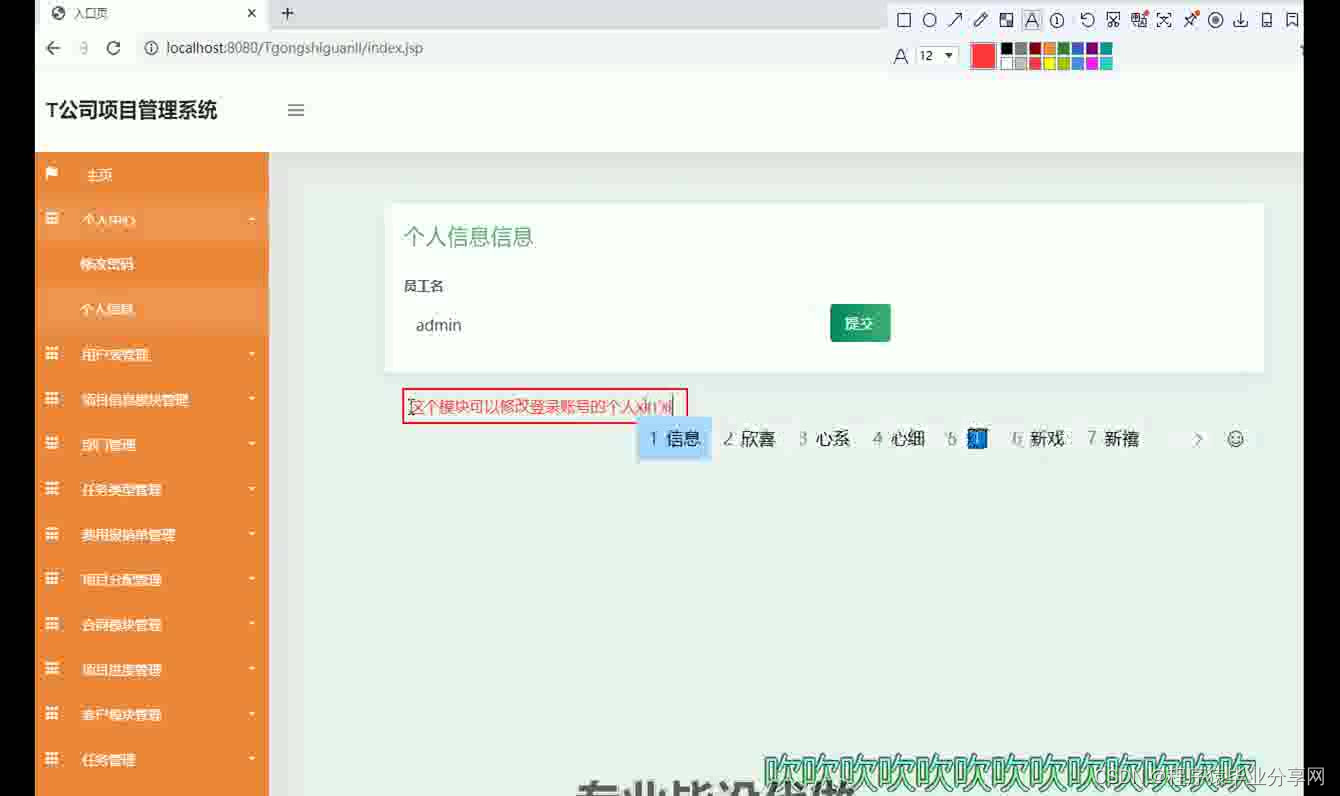The height and width of the screenshot is (796, 1340).
Task: Expand the 项目进度管理 menu arrow
Action: coord(252,669)
